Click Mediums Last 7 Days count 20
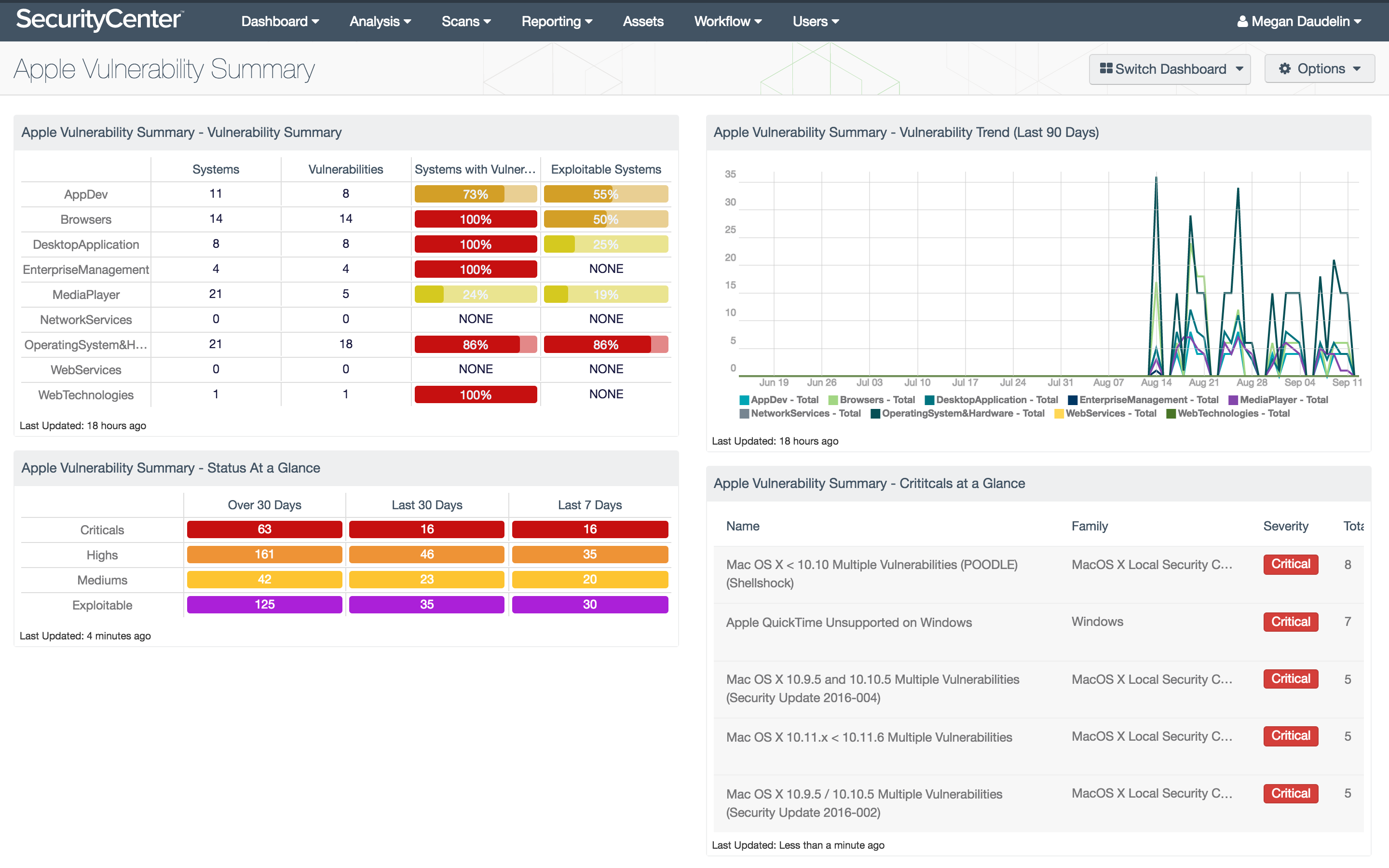Image resolution: width=1389 pixels, height=868 pixels. [x=590, y=580]
